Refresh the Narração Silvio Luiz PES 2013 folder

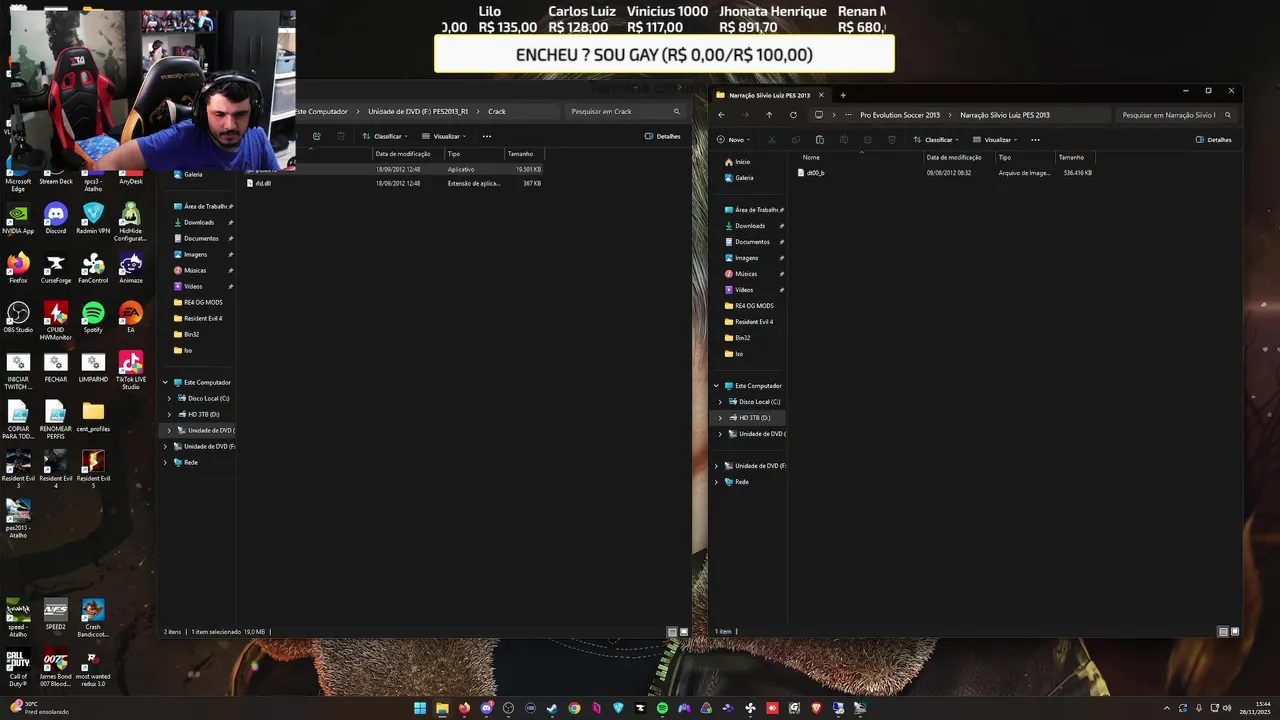tap(793, 115)
